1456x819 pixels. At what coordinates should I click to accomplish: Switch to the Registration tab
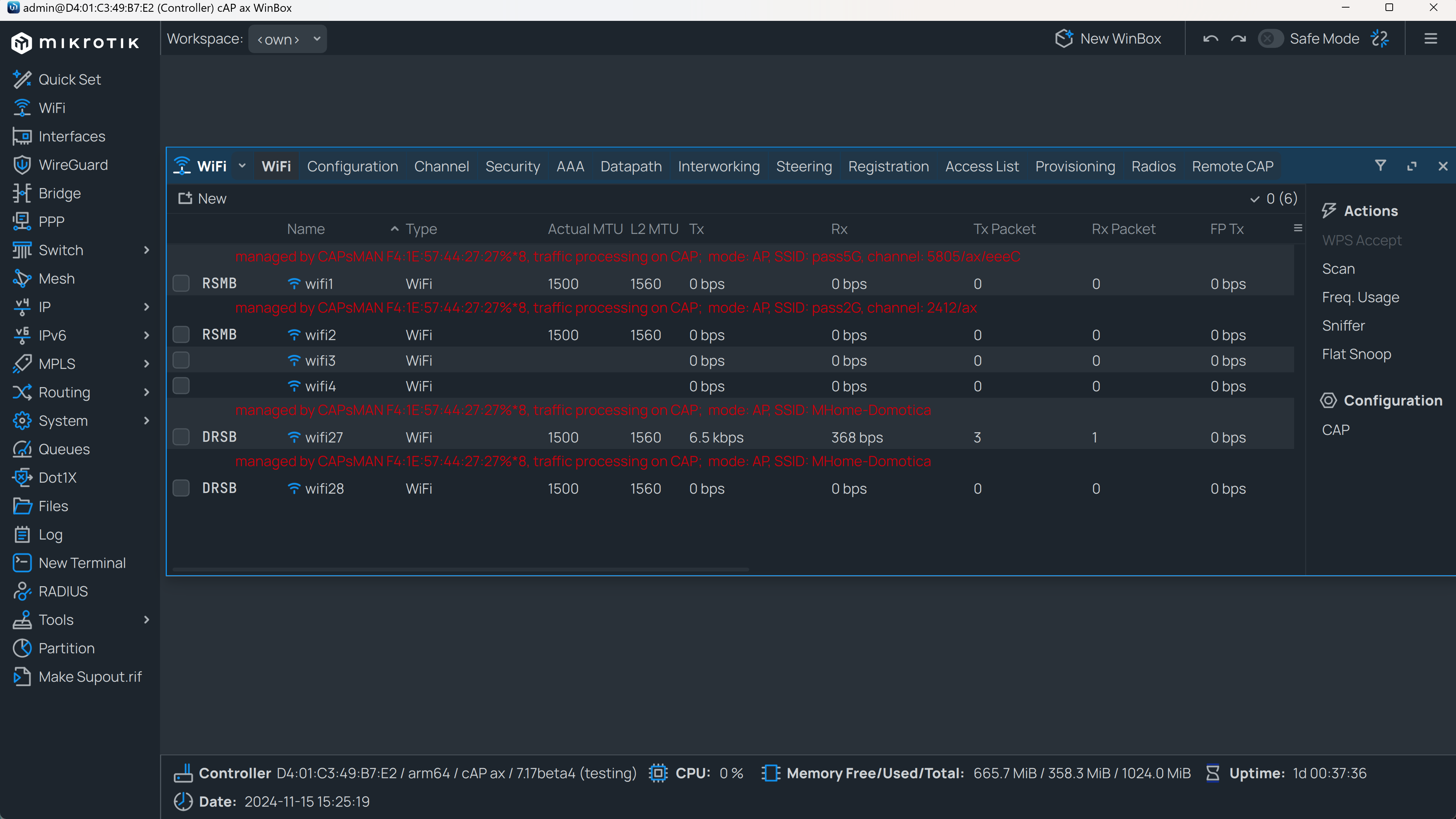pos(888,166)
